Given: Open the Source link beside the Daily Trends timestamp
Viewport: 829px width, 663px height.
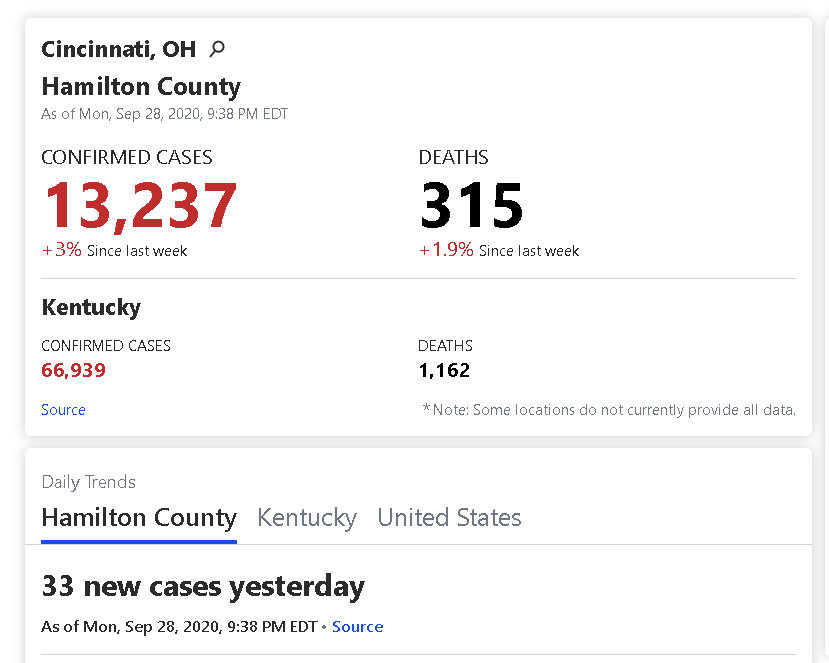Looking at the screenshot, I should pyautogui.click(x=357, y=627).
